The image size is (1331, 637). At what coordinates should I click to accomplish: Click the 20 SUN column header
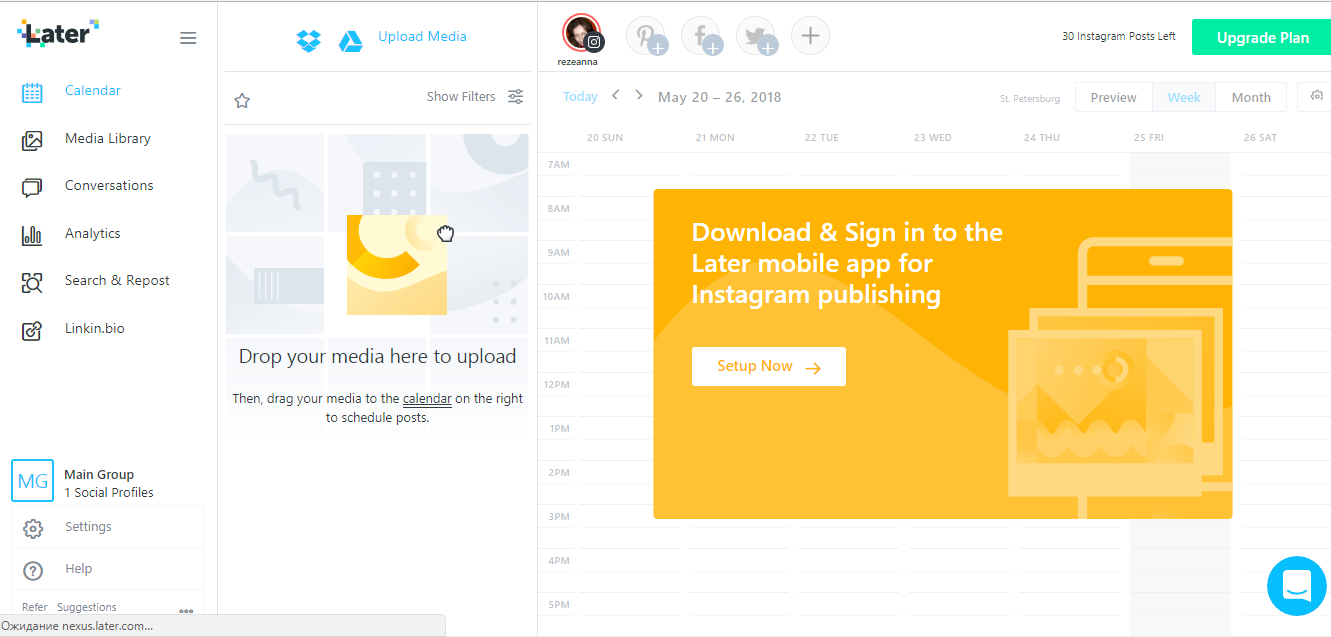point(605,138)
